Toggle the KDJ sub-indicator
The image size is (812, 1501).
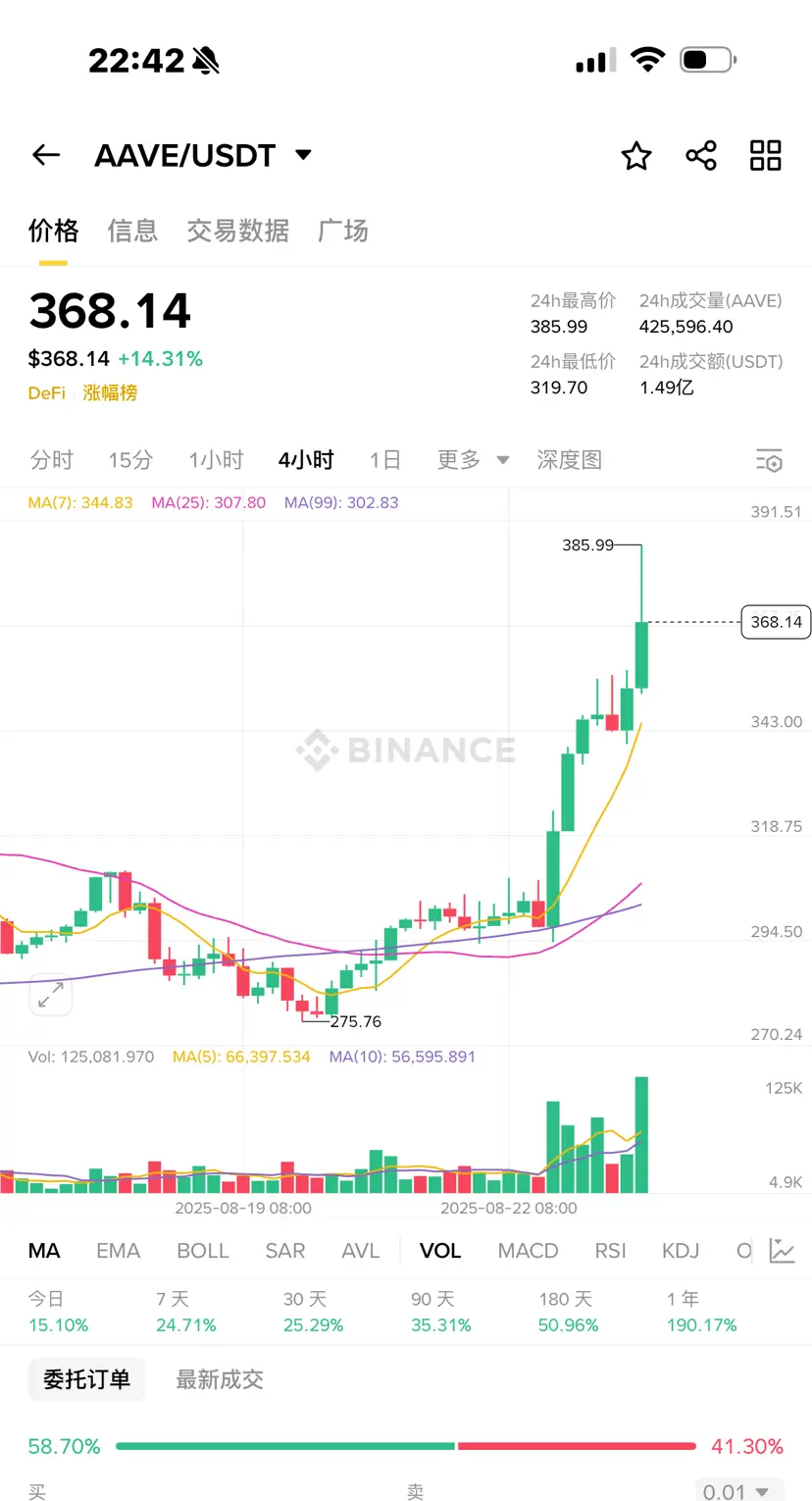681,1251
